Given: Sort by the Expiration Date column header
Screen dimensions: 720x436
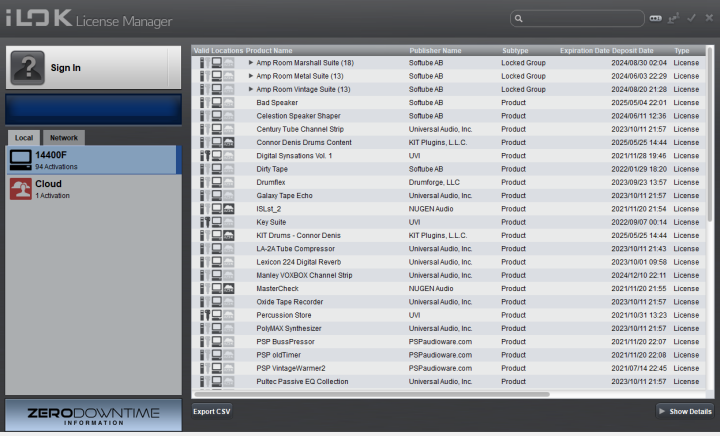Looking at the screenshot, I should point(585,50).
